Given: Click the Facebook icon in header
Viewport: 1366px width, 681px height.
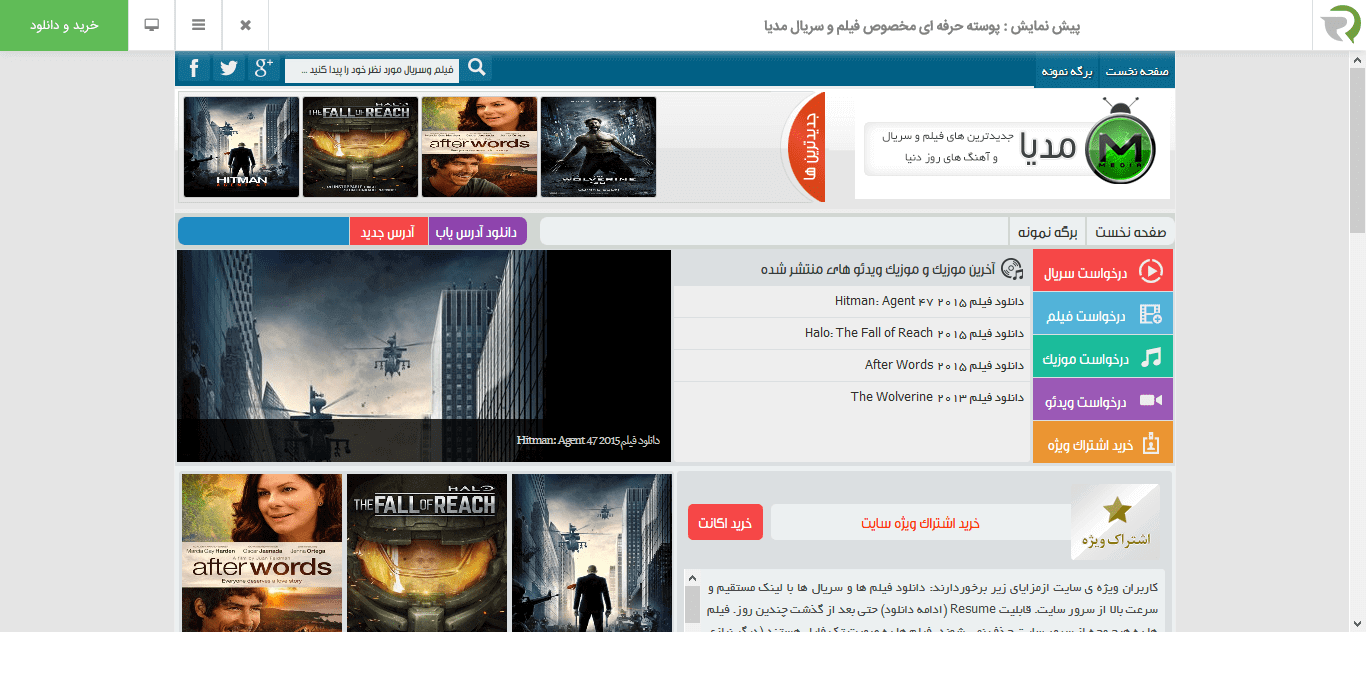Looking at the screenshot, I should click(194, 69).
